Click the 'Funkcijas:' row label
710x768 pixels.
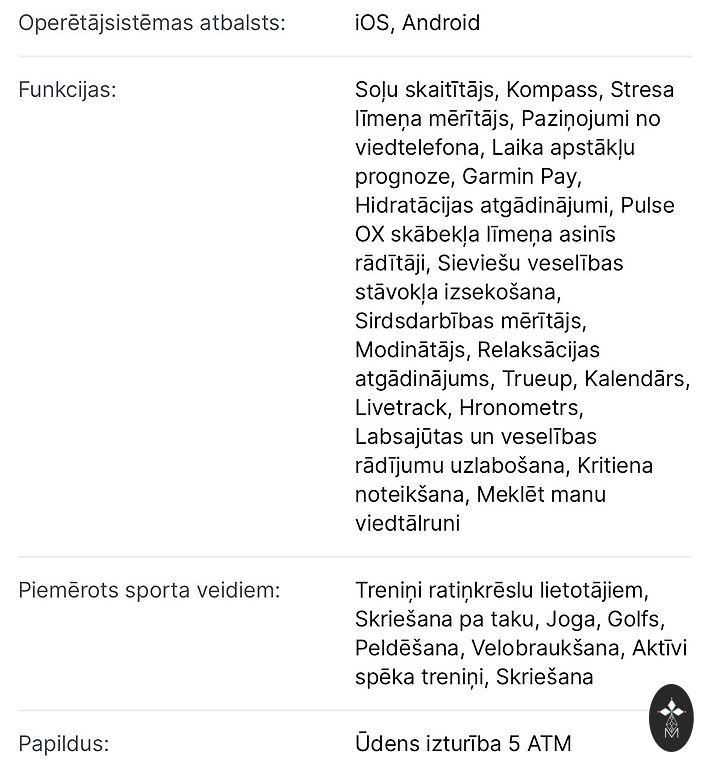tap(67, 89)
